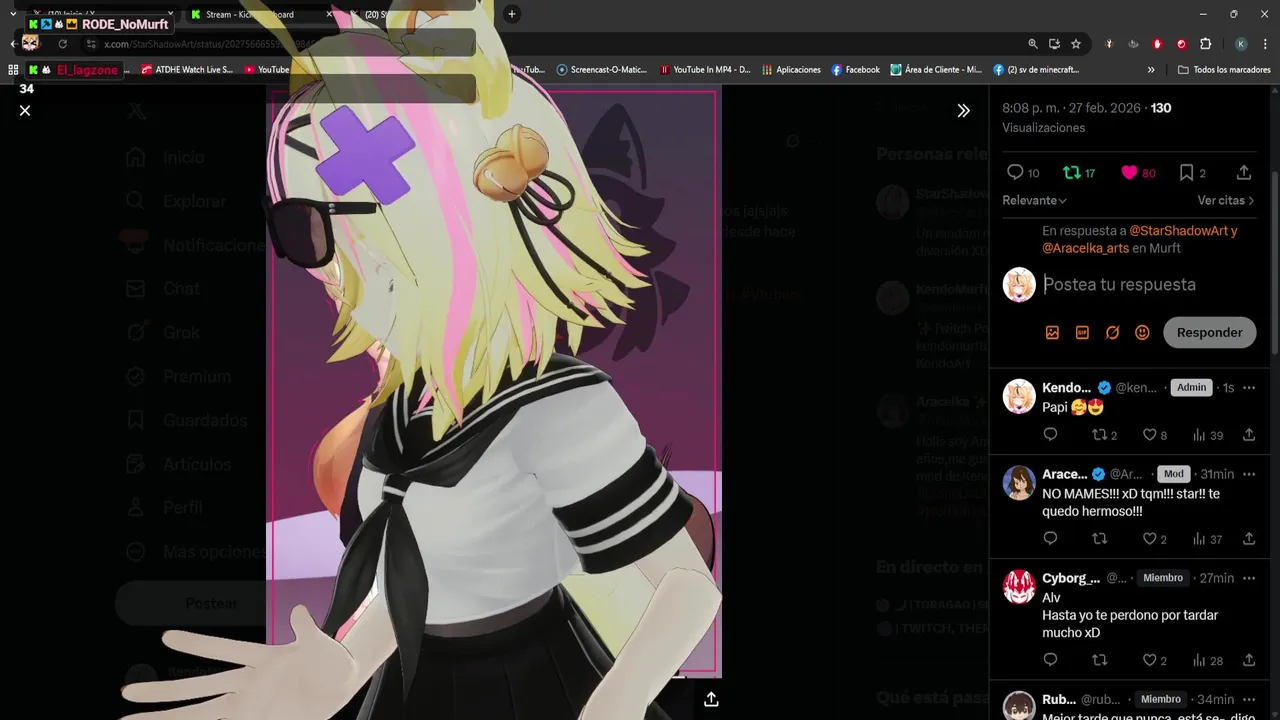Open the tab search dropdown arrow
This screenshot has height=720, width=1280.
coord(13,14)
